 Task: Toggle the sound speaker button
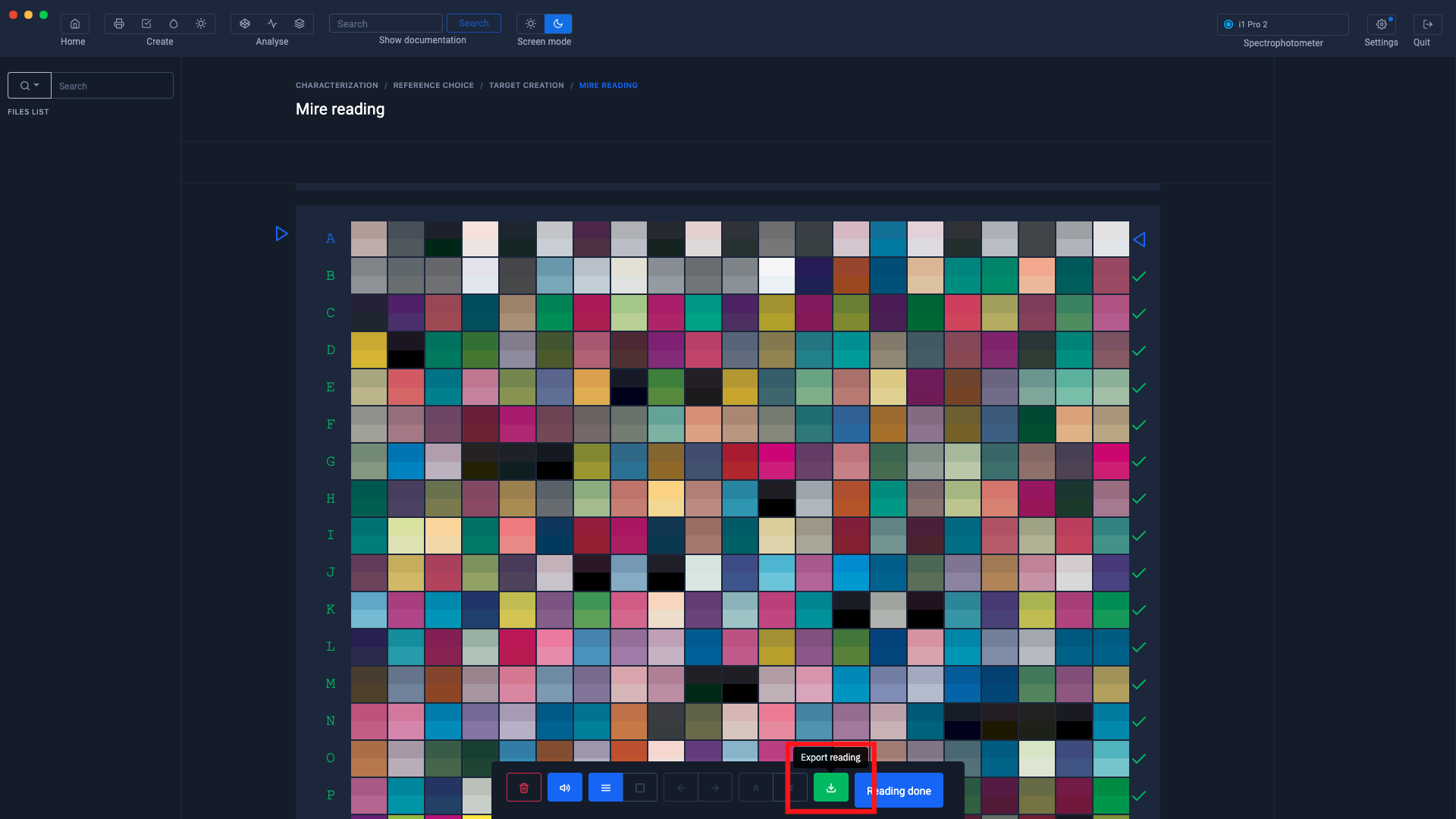pyautogui.click(x=565, y=787)
